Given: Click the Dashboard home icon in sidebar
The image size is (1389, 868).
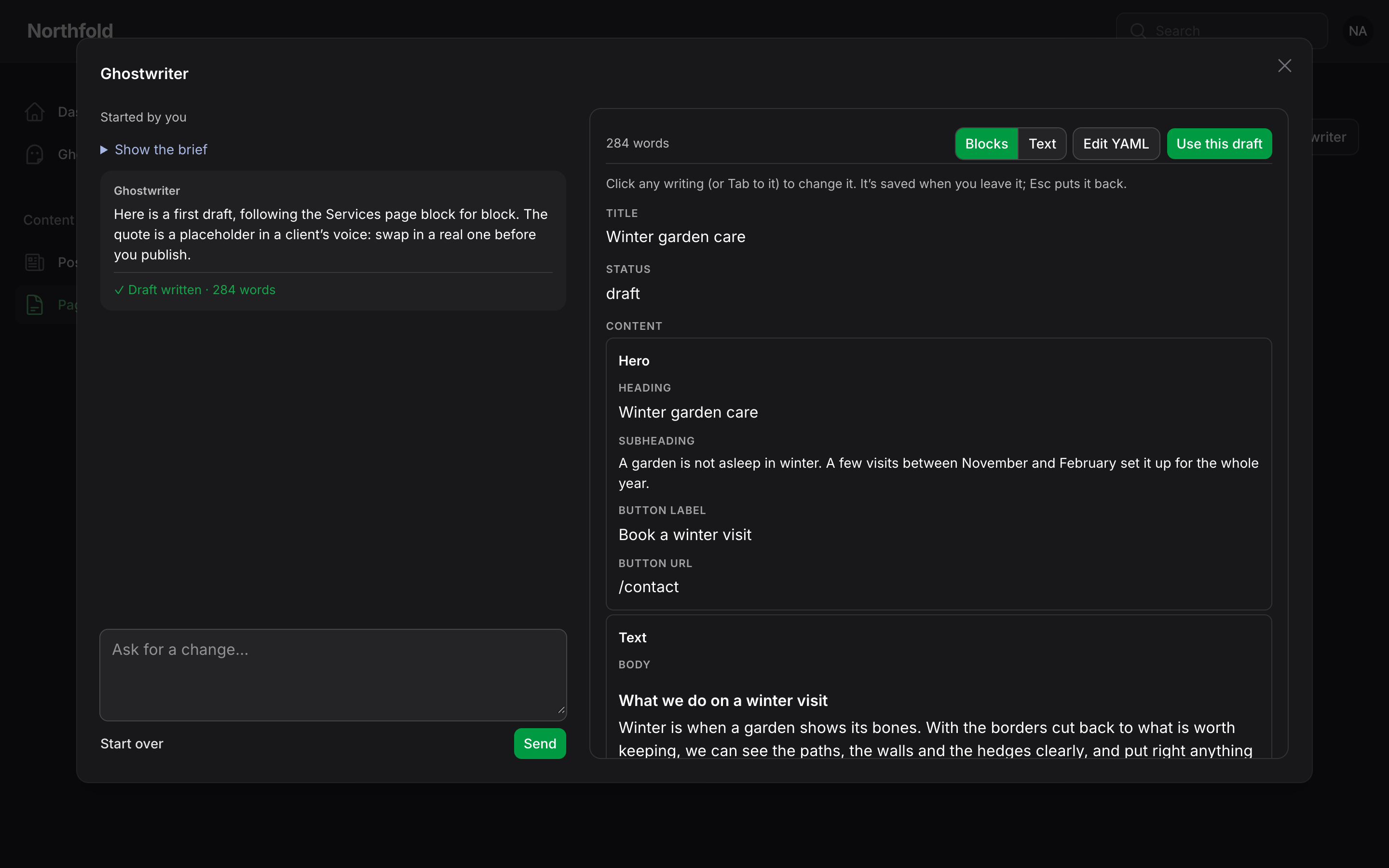Looking at the screenshot, I should [x=35, y=112].
